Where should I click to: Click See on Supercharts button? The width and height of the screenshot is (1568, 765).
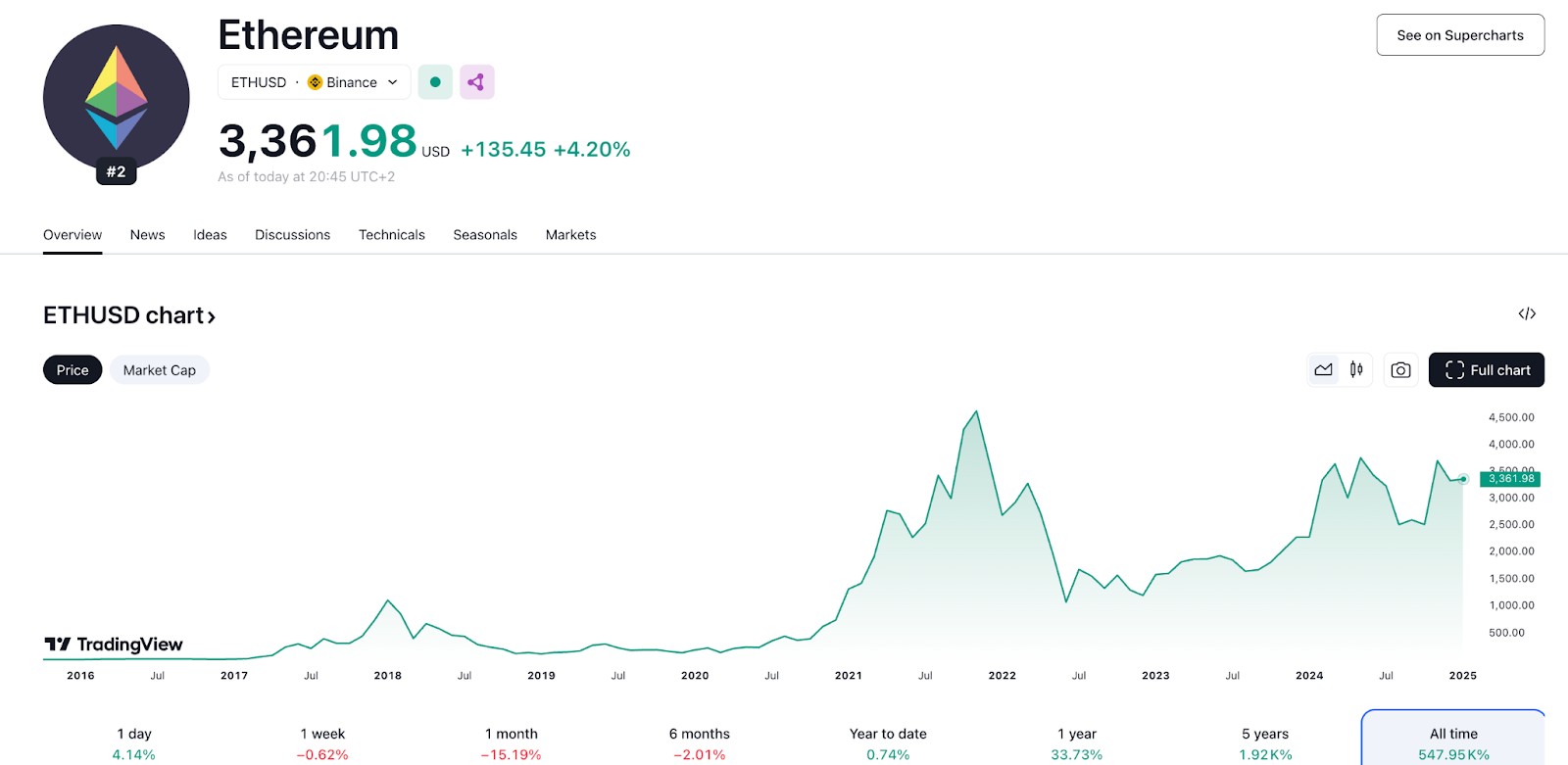tap(1460, 35)
